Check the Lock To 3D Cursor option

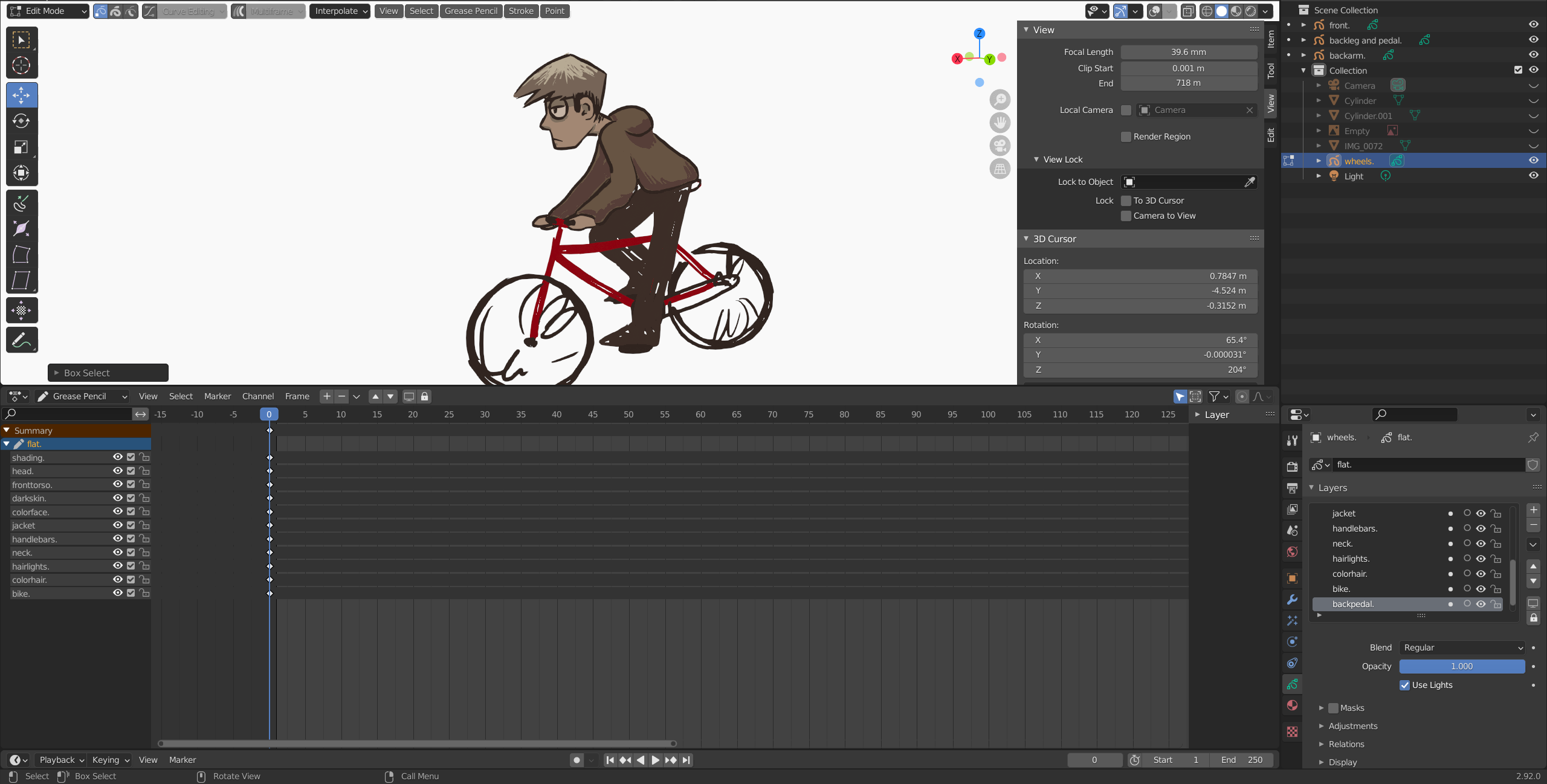pos(1126,201)
